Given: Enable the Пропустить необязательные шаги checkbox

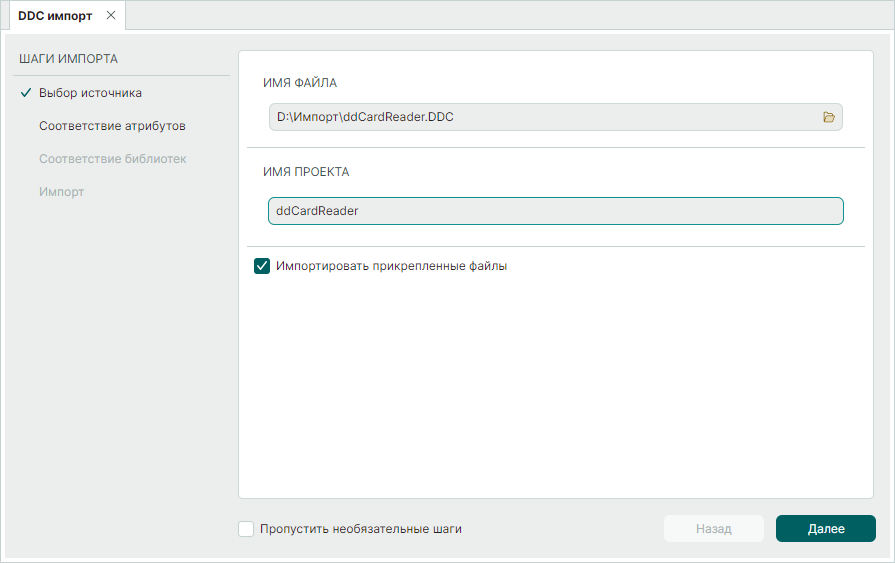Looking at the screenshot, I should 246,529.
